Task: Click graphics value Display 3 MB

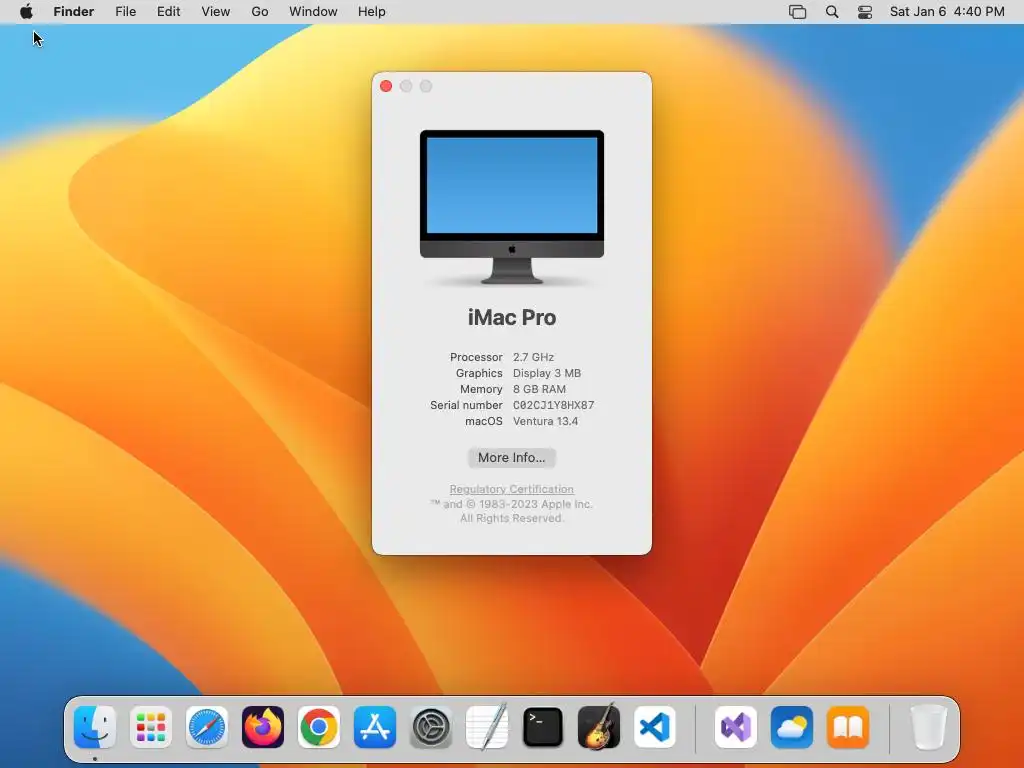Action: tap(547, 373)
